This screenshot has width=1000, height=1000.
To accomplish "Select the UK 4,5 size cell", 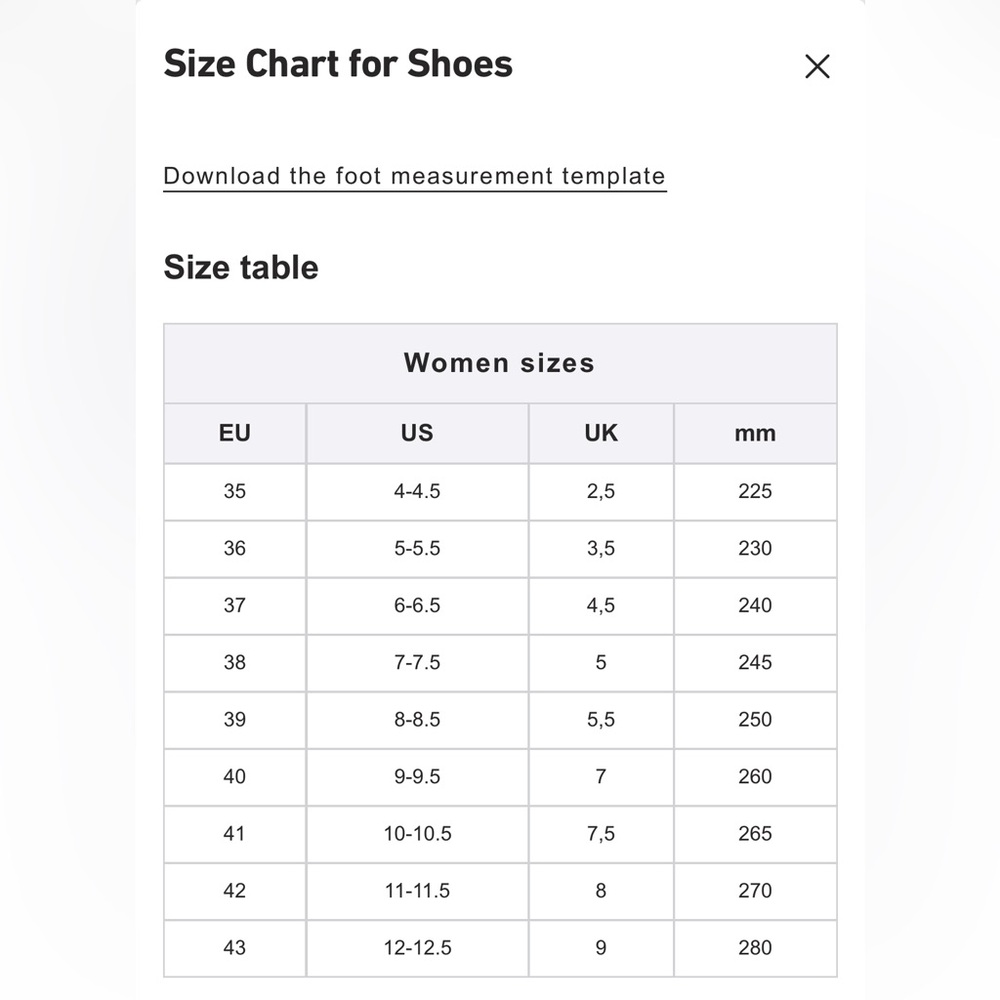I will 601,606.
